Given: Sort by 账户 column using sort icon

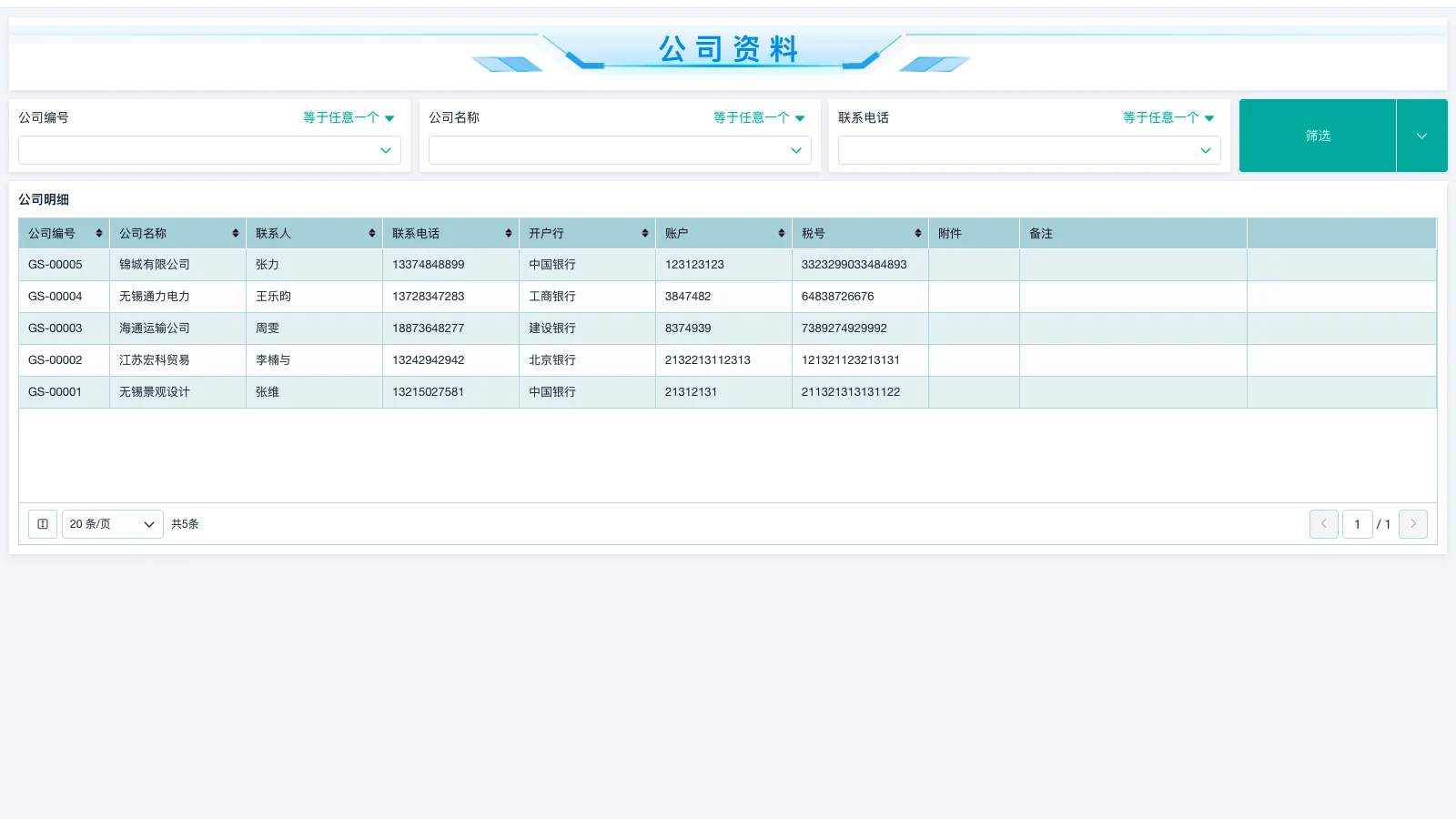Looking at the screenshot, I should click(781, 234).
